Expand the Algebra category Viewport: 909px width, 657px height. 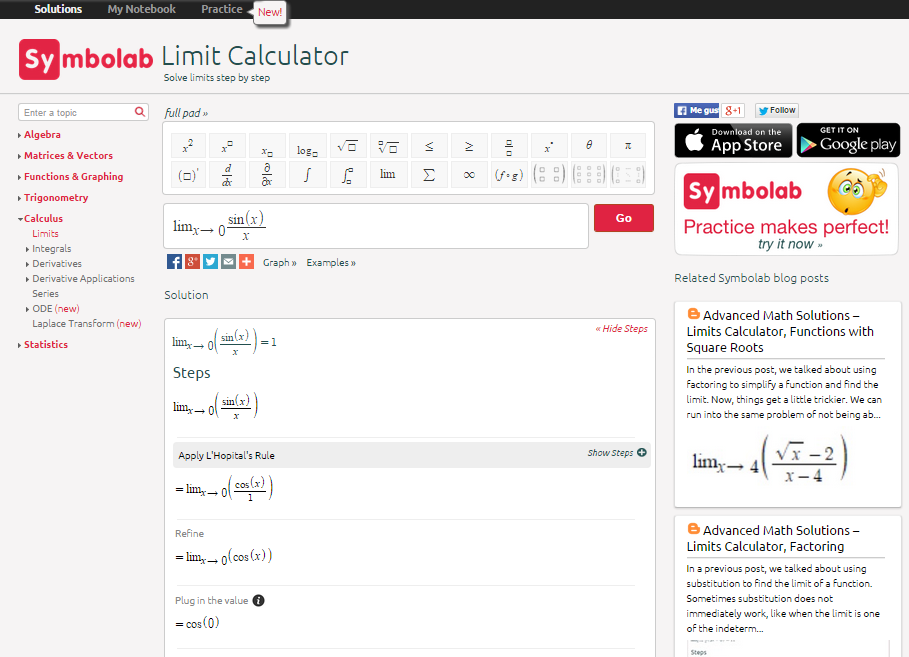point(42,134)
